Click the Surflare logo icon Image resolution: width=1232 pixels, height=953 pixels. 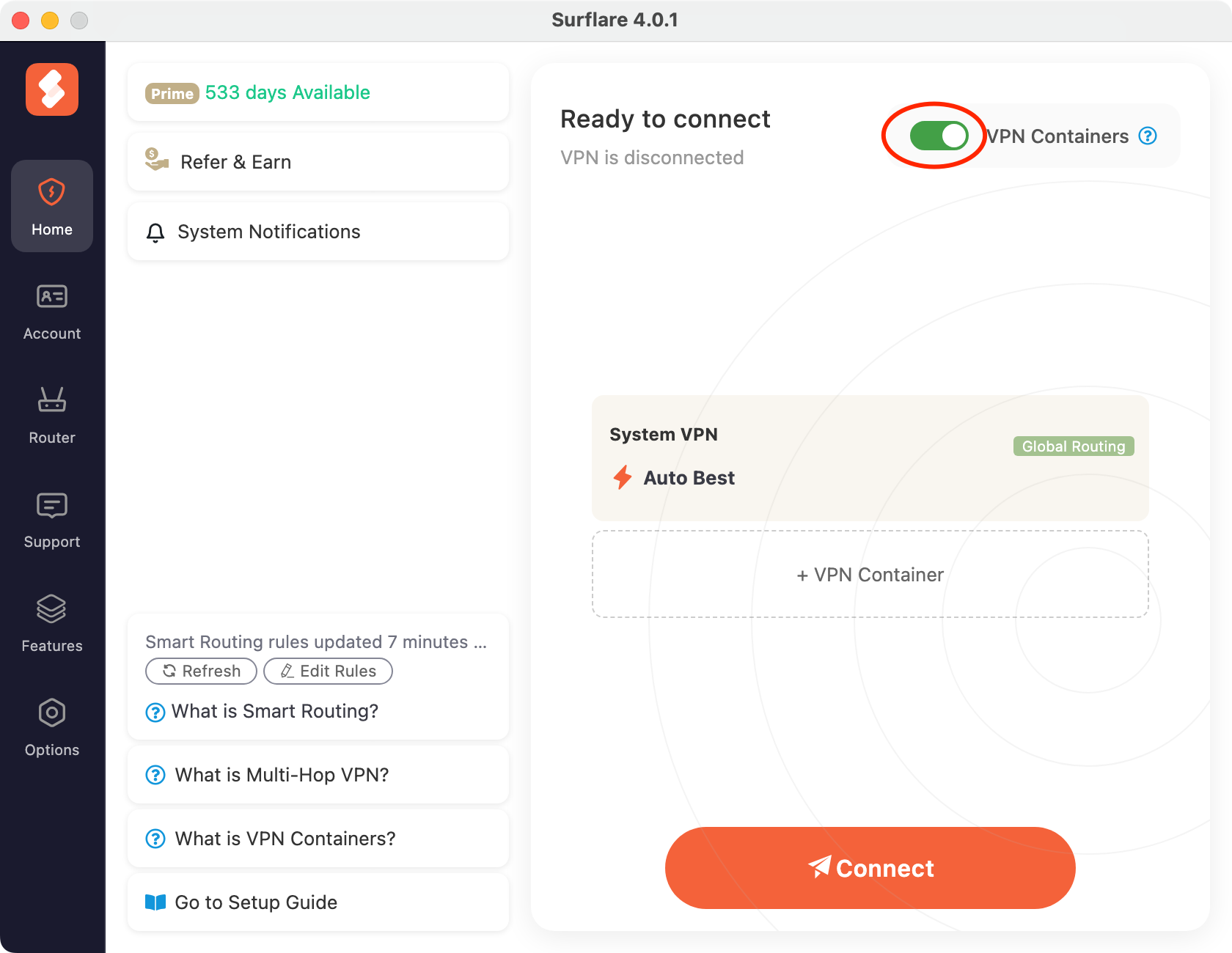coord(51,89)
